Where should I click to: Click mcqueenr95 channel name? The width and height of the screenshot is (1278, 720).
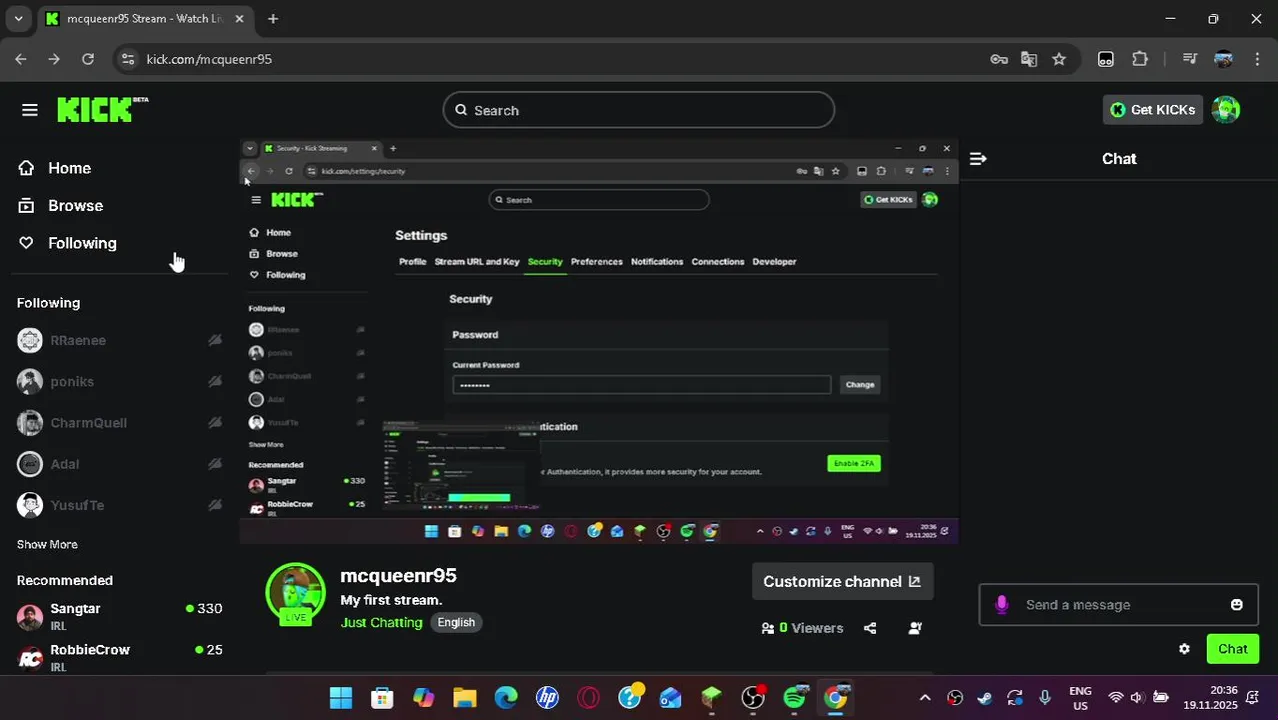398,576
